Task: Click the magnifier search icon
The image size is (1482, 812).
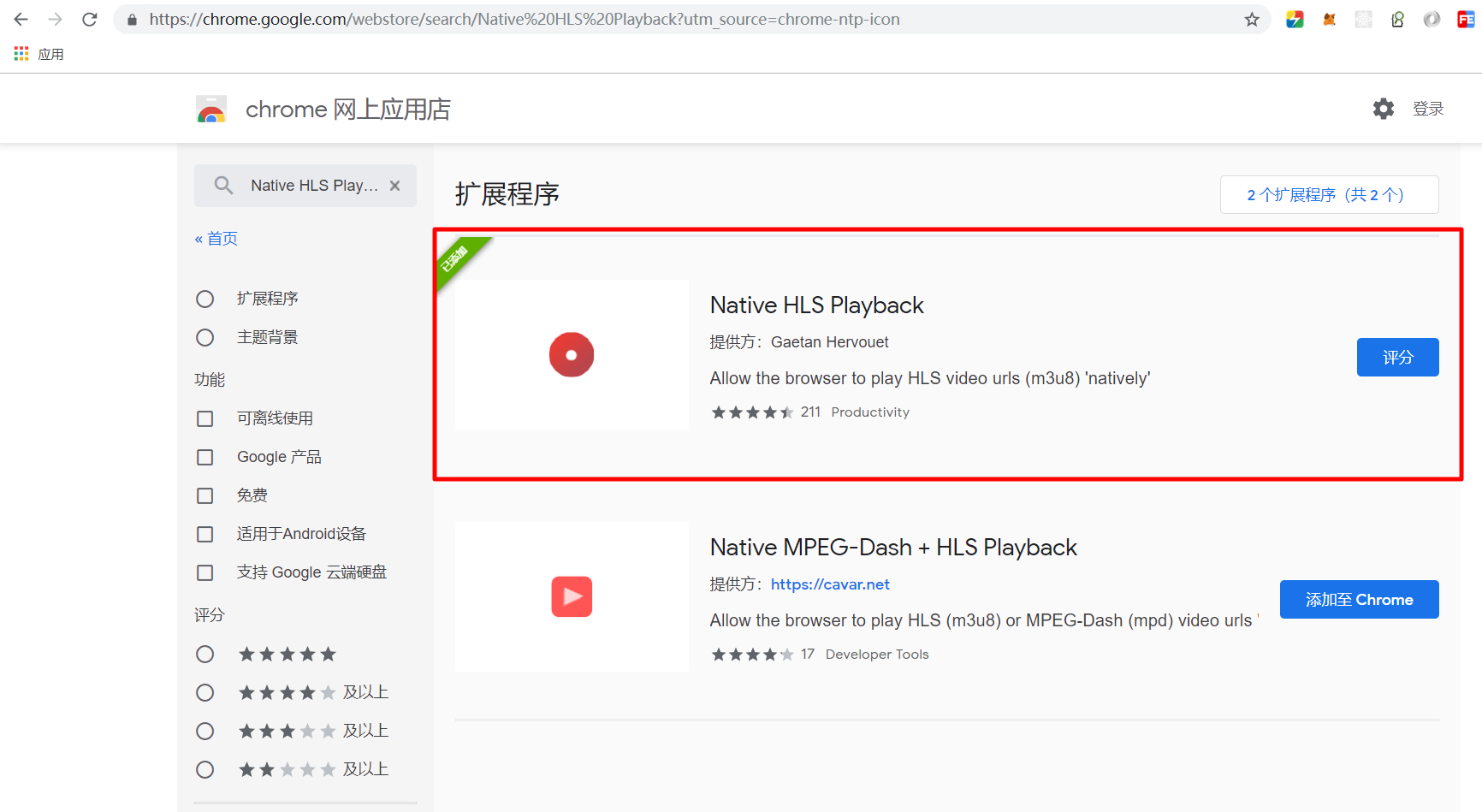Action: 223,186
